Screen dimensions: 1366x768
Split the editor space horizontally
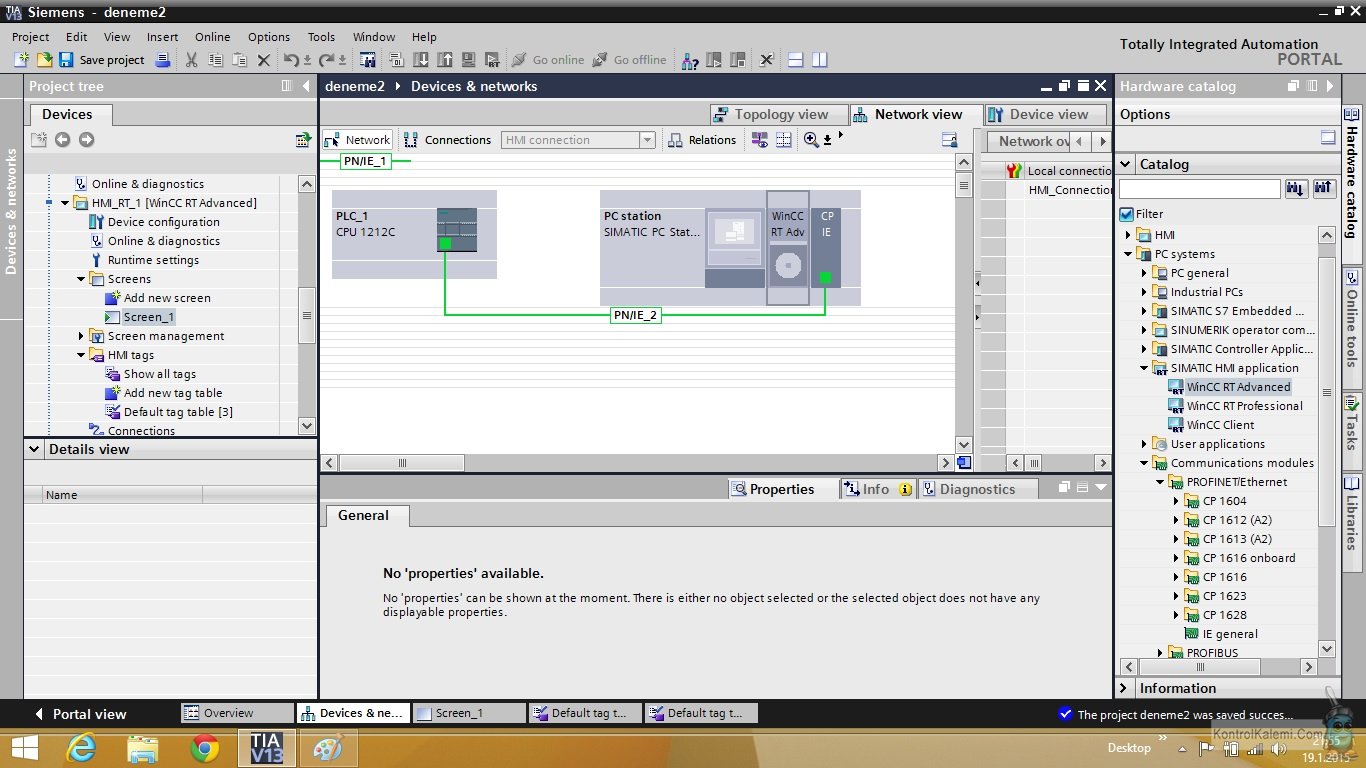click(x=796, y=60)
